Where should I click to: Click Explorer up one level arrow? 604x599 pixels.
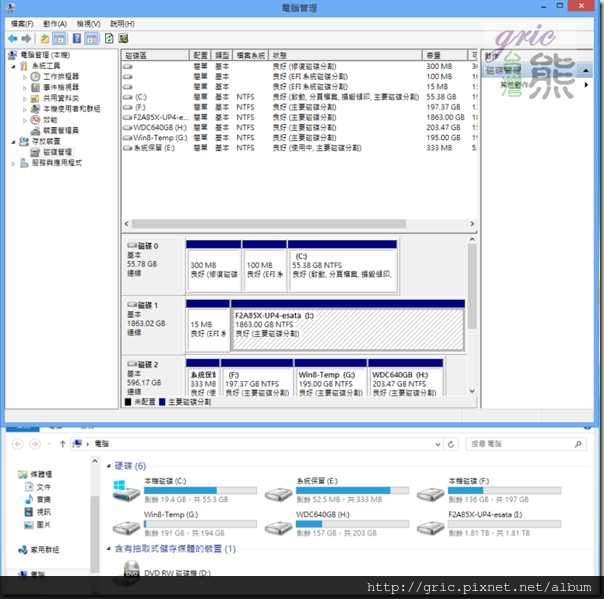click(63, 444)
